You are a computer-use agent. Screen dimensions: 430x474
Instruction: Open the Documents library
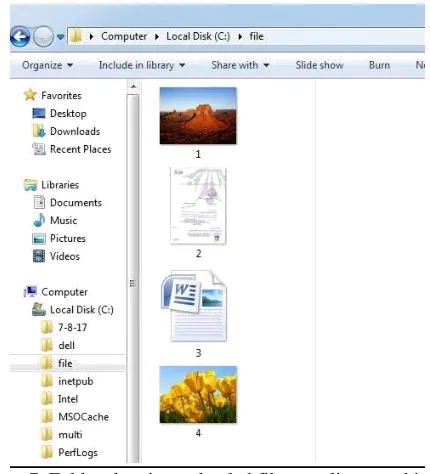[x=76, y=203]
